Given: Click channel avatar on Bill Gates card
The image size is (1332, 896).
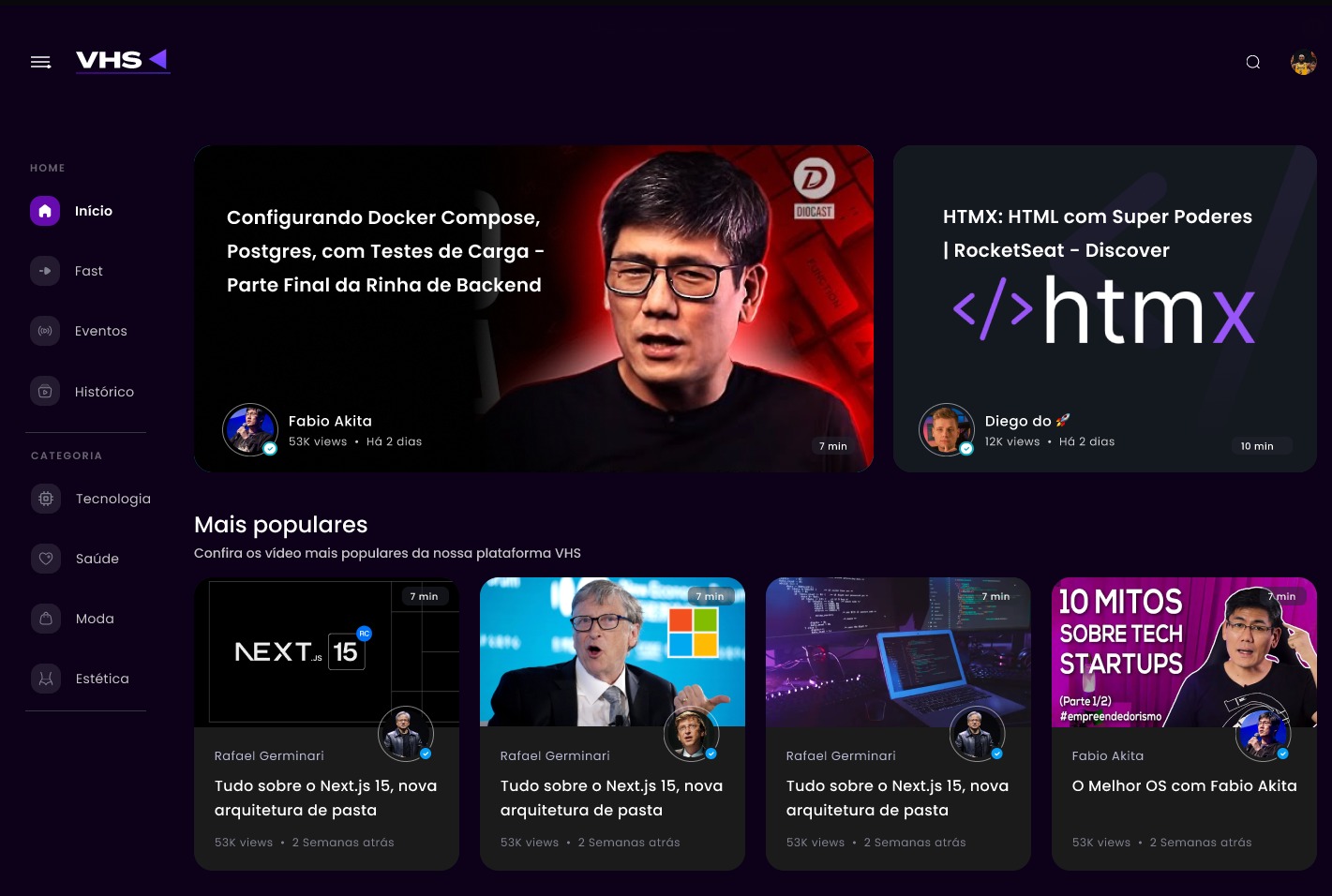Looking at the screenshot, I should (x=692, y=734).
